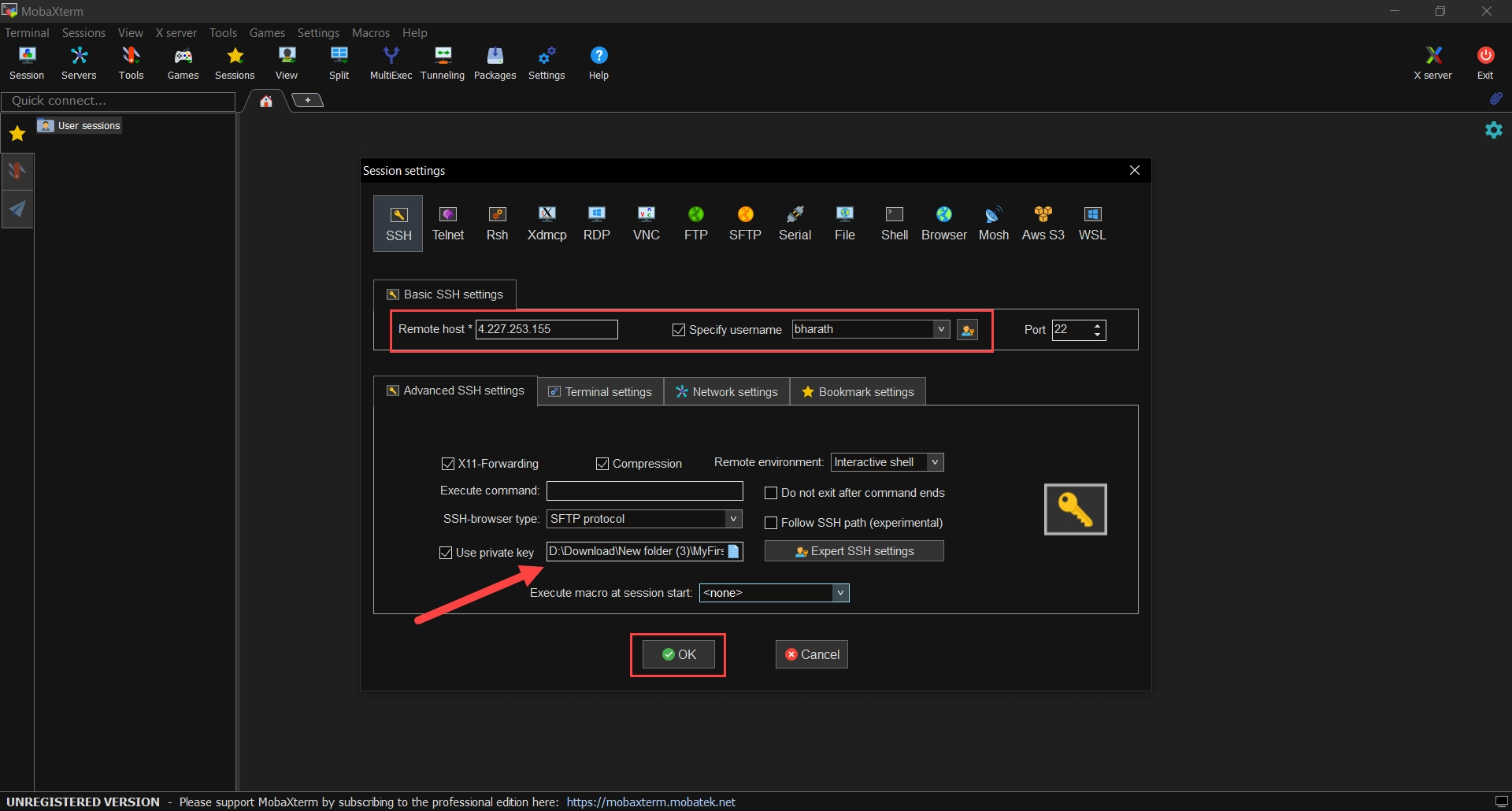Toggle the X11-Forwarding checkbox

(x=448, y=464)
